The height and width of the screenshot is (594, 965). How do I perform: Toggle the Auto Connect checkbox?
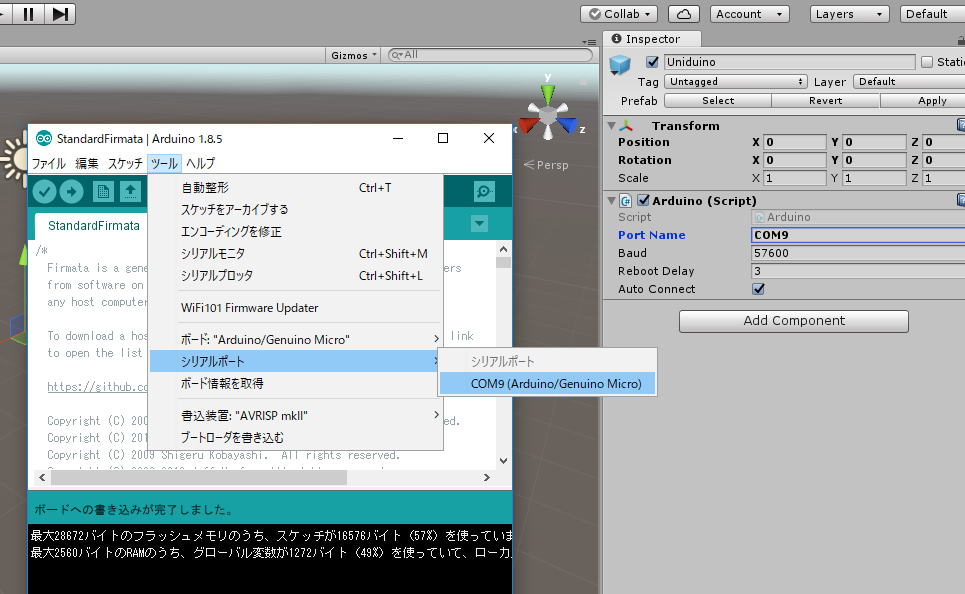click(x=758, y=289)
